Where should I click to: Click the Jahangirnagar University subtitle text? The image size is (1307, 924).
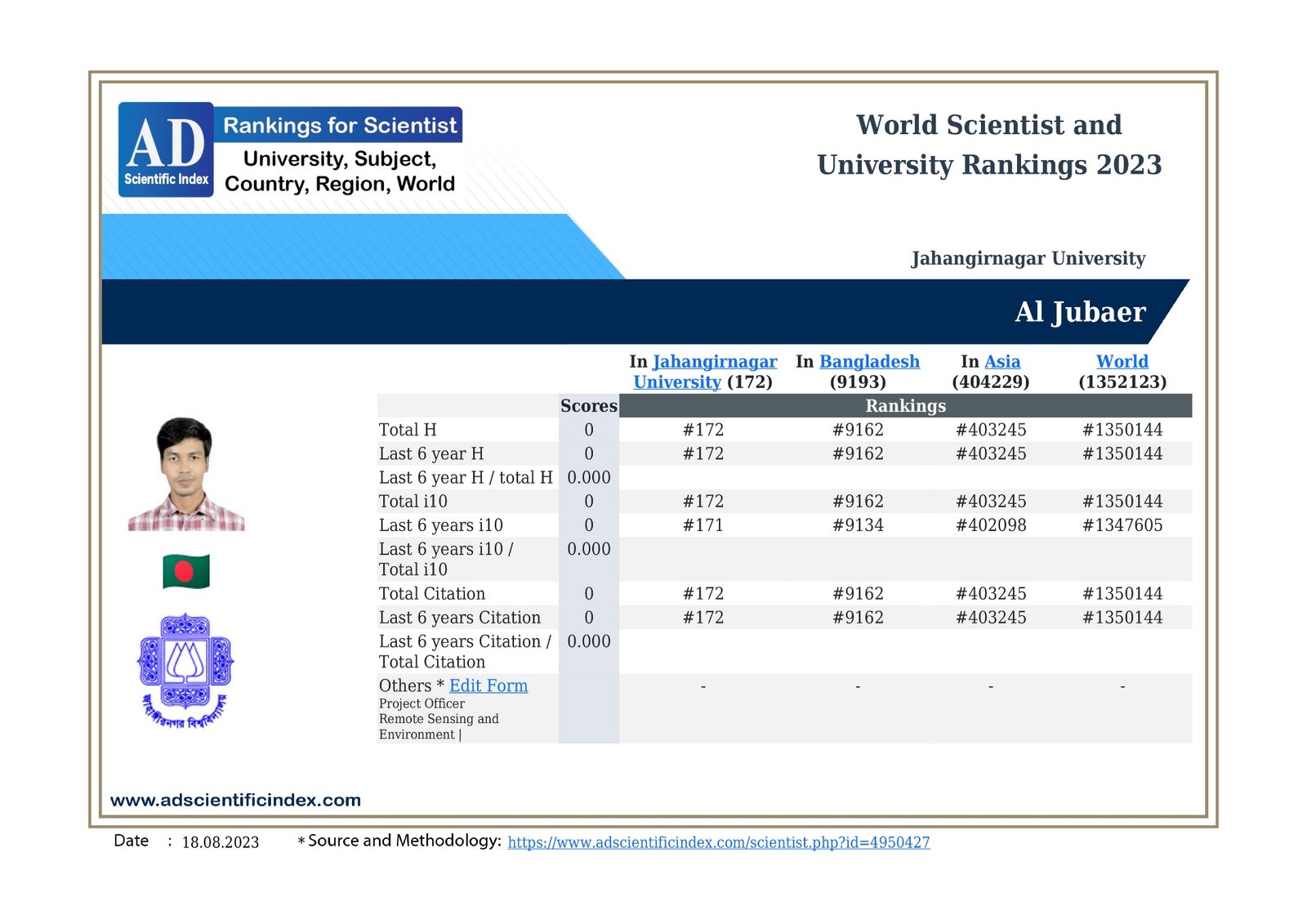(1028, 258)
